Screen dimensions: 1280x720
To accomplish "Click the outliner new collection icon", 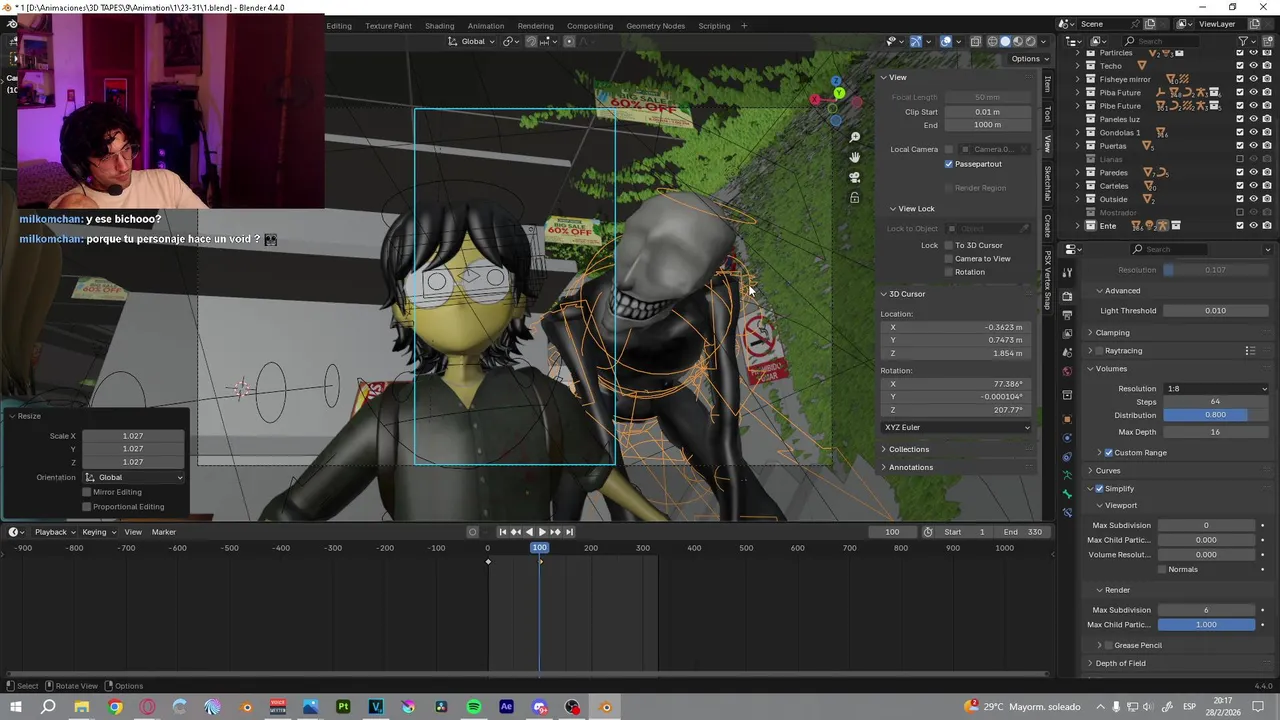I will (x=1267, y=41).
